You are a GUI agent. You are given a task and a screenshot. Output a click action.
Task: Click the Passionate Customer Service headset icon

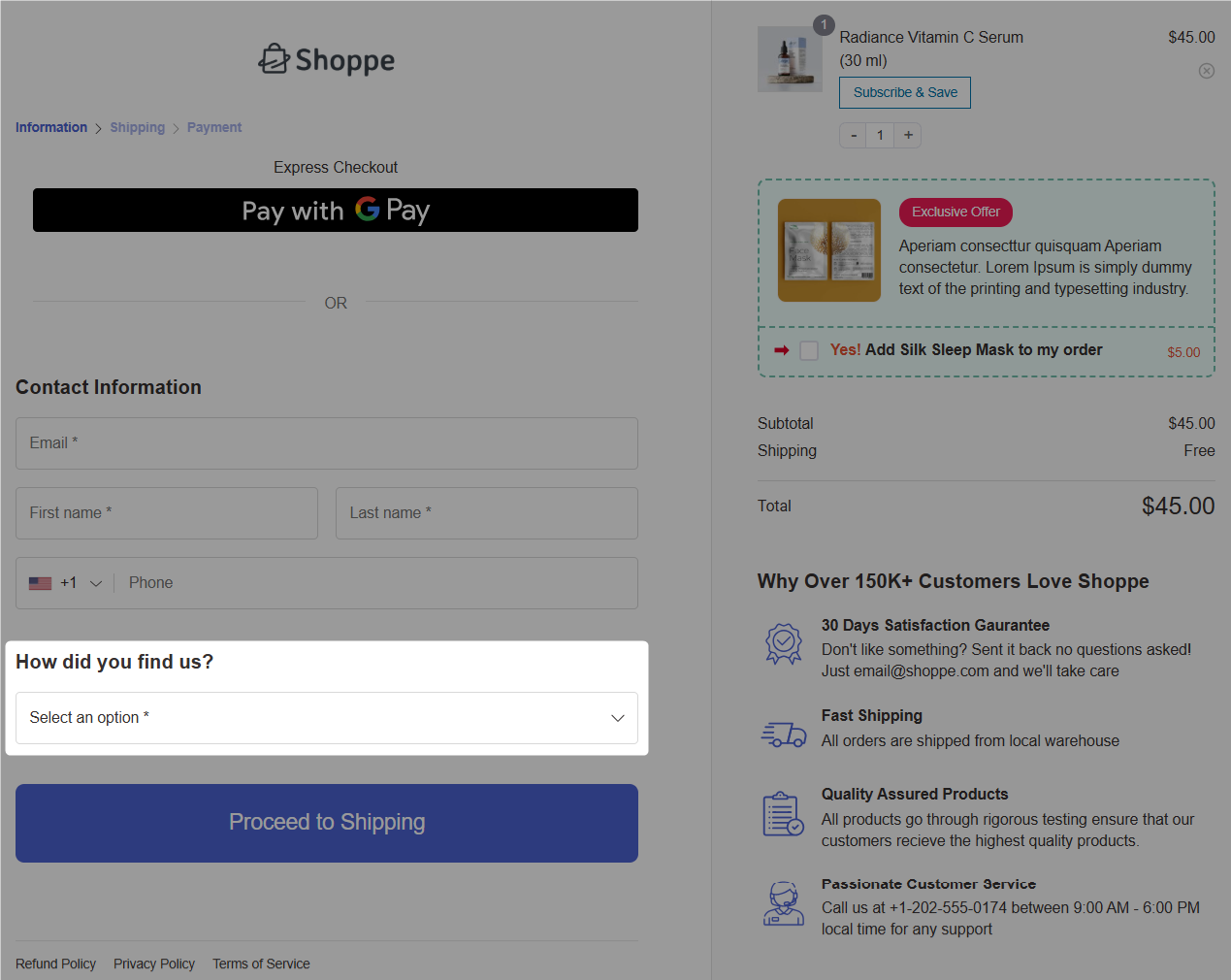pos(783,902)
